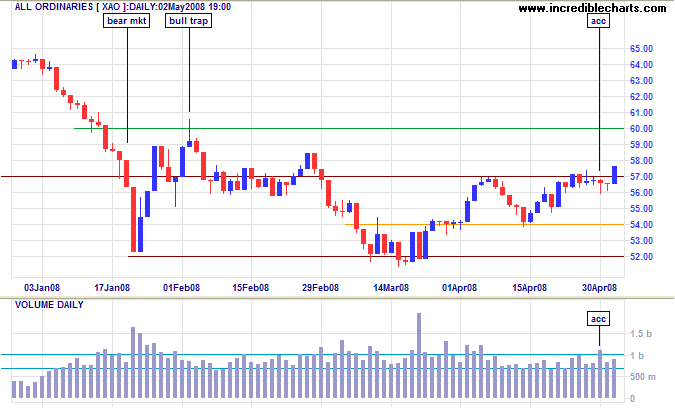The image size is (675, 410).
Task: Click the 'acc' caption on price chart
Action: 598,21
